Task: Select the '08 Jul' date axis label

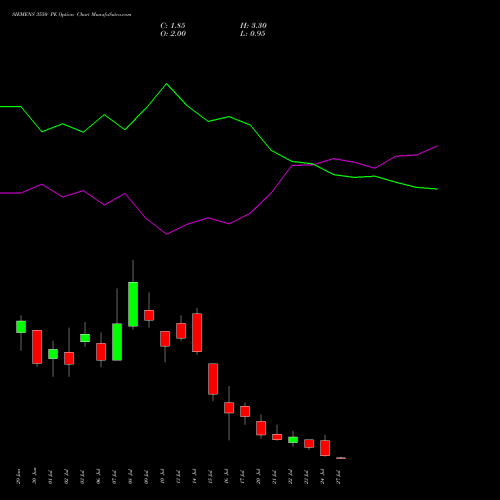Action: pyautogui.click(x=130, y=476)
